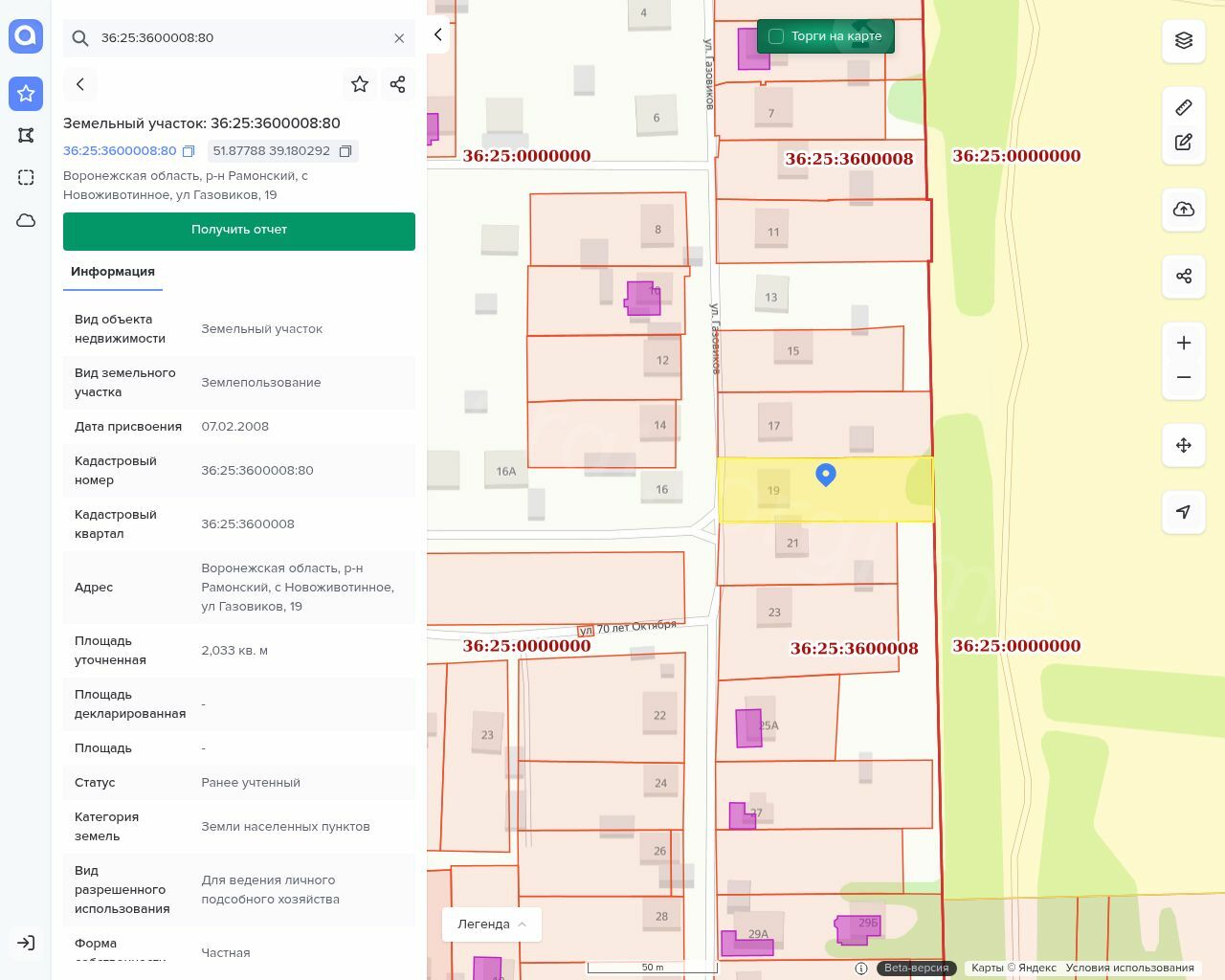Open the map layers panel
This screenshot has height=980, width=1225.
tap(1184, 40)
